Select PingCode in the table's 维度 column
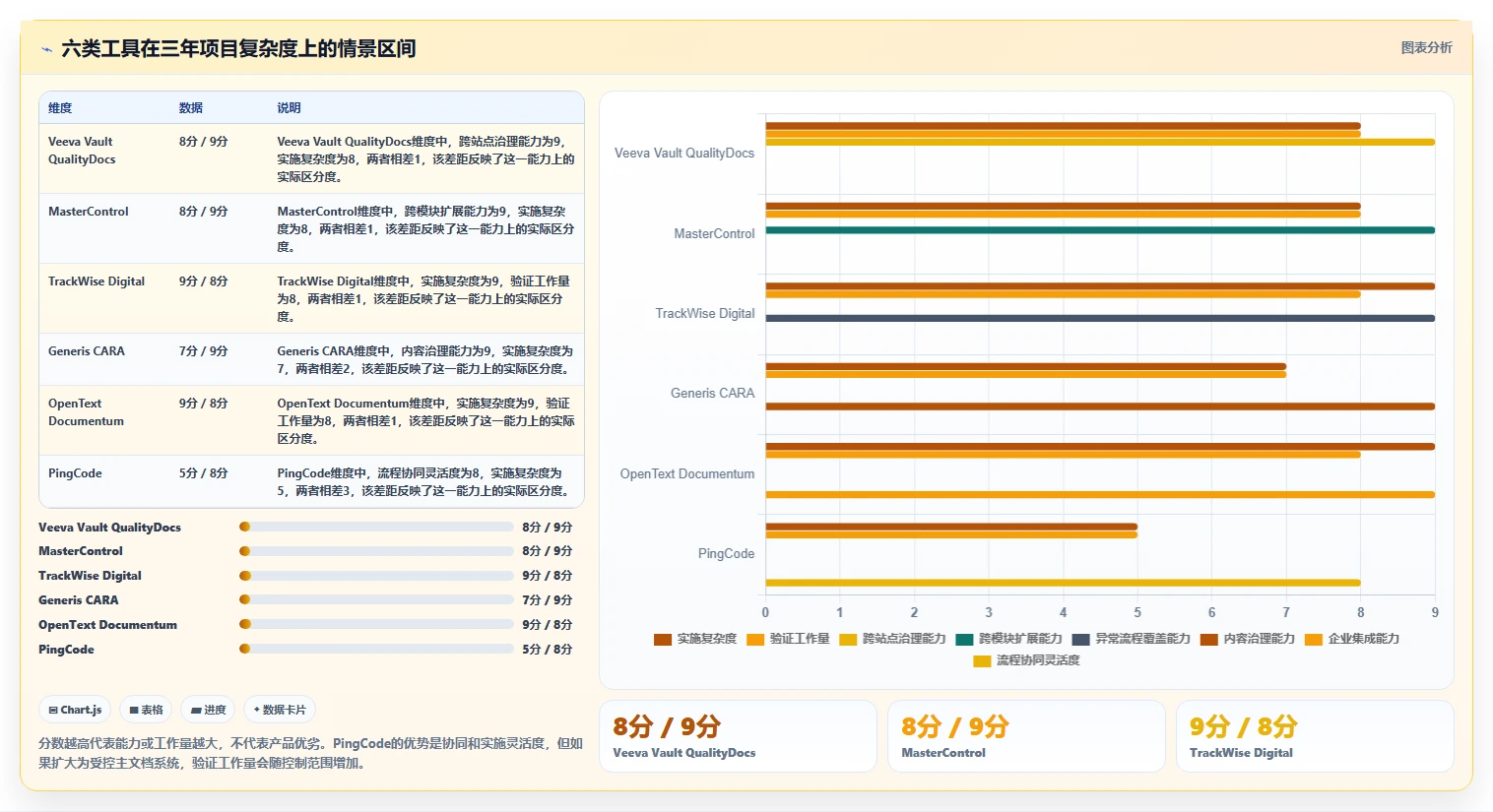 [75, 473]
